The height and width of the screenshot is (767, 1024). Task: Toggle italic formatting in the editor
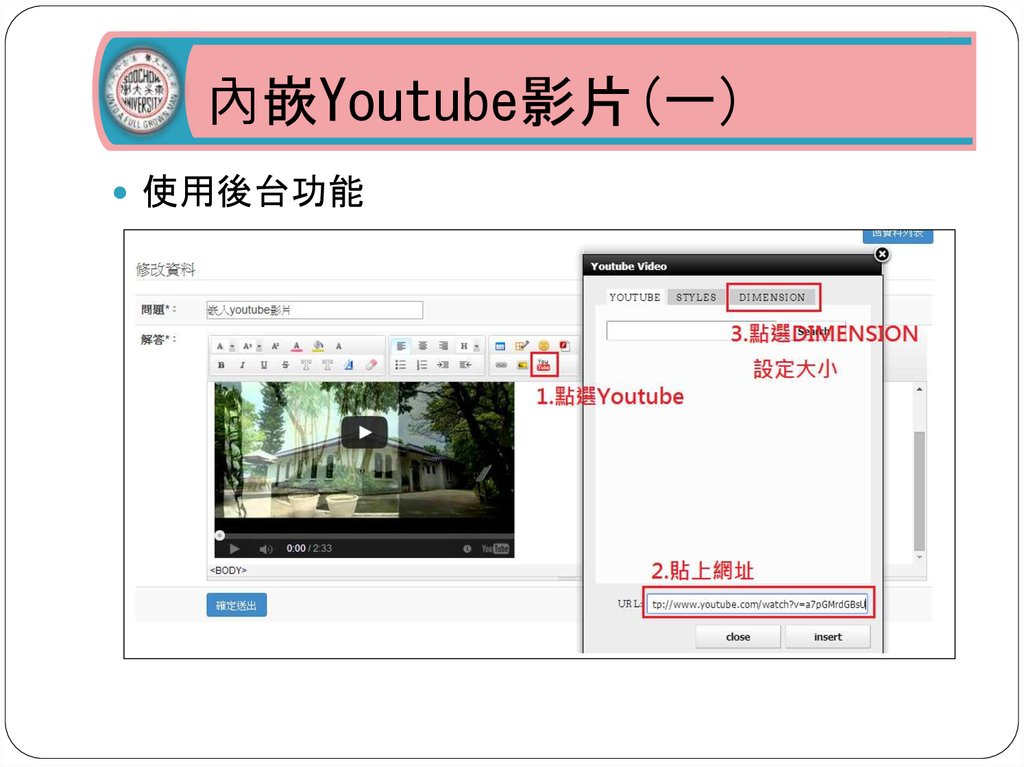click(x=242, y=365)
